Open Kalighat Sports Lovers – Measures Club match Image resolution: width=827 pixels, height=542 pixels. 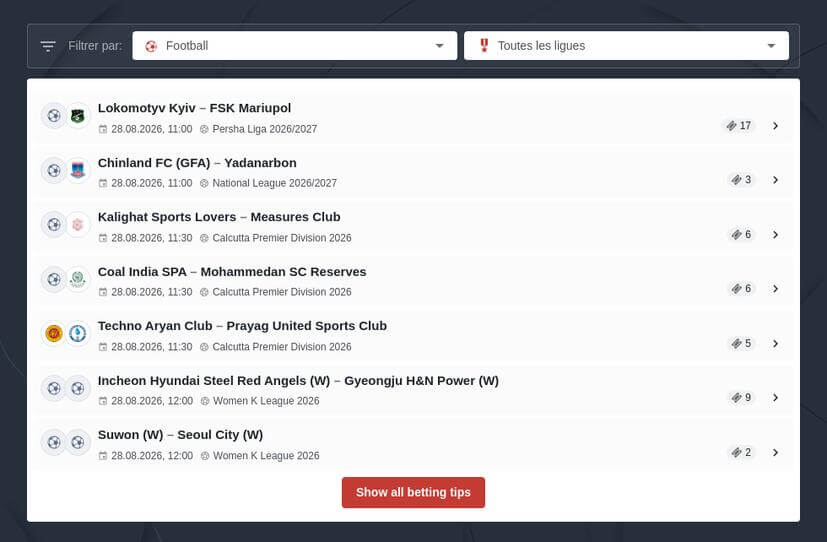click(x=219, y=217)
